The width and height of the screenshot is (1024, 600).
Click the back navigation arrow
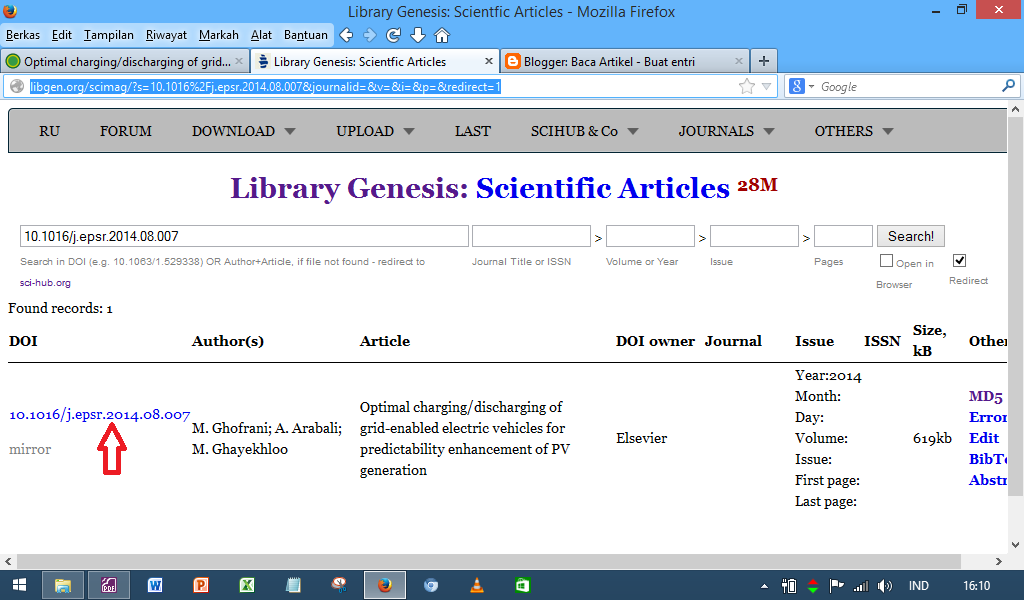346,34
